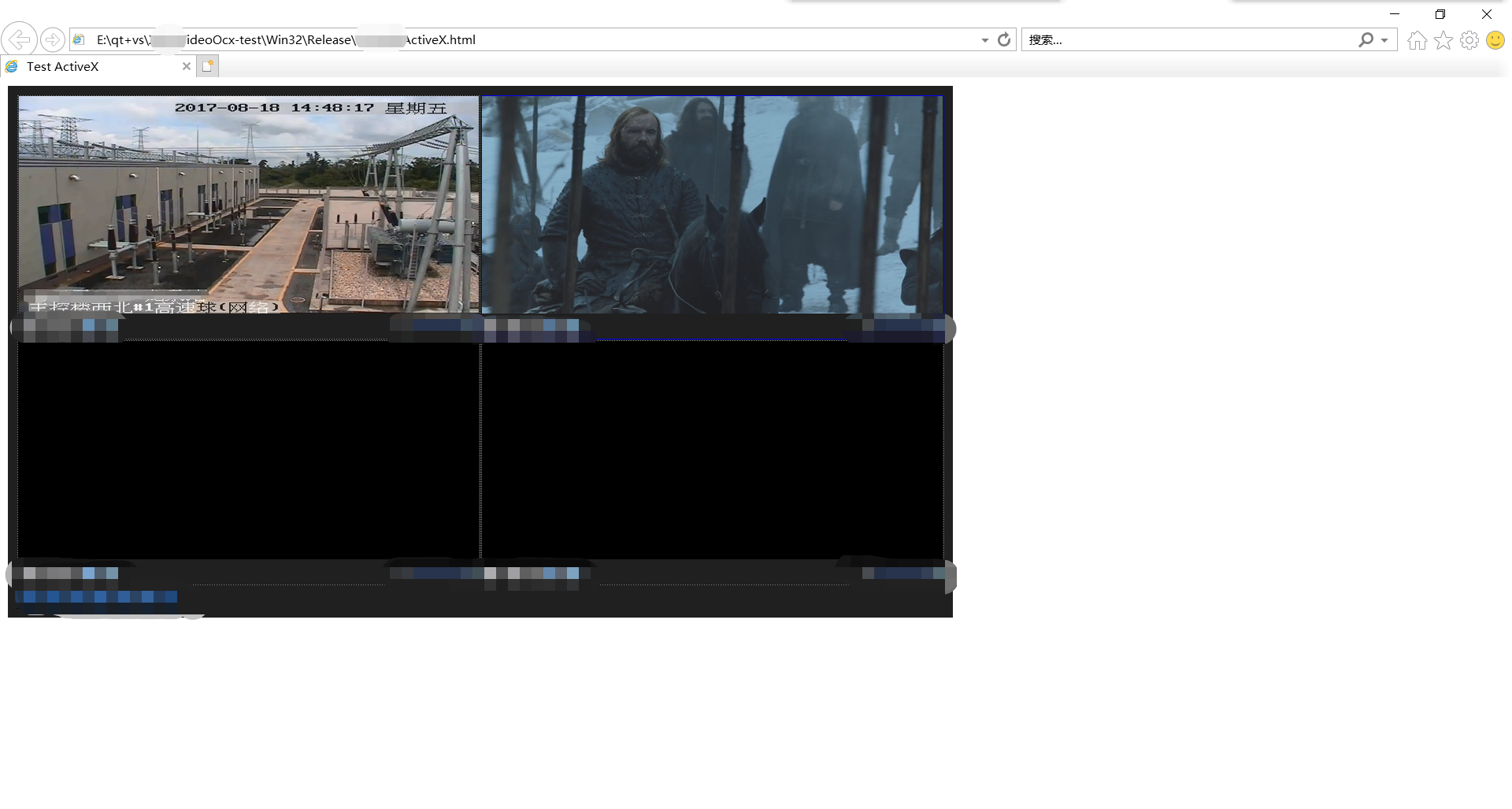Open the address bar autocomplete dropdown arrow
The image size is (1512, 809).
click(984, 40)
